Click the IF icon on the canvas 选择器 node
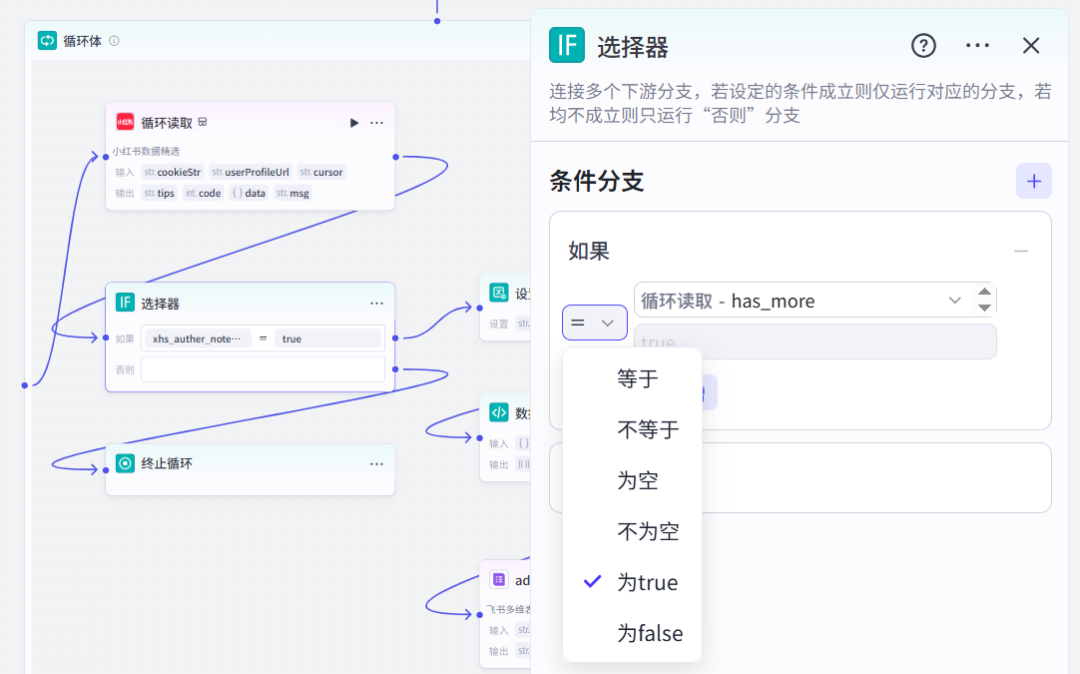 (125, 302)
